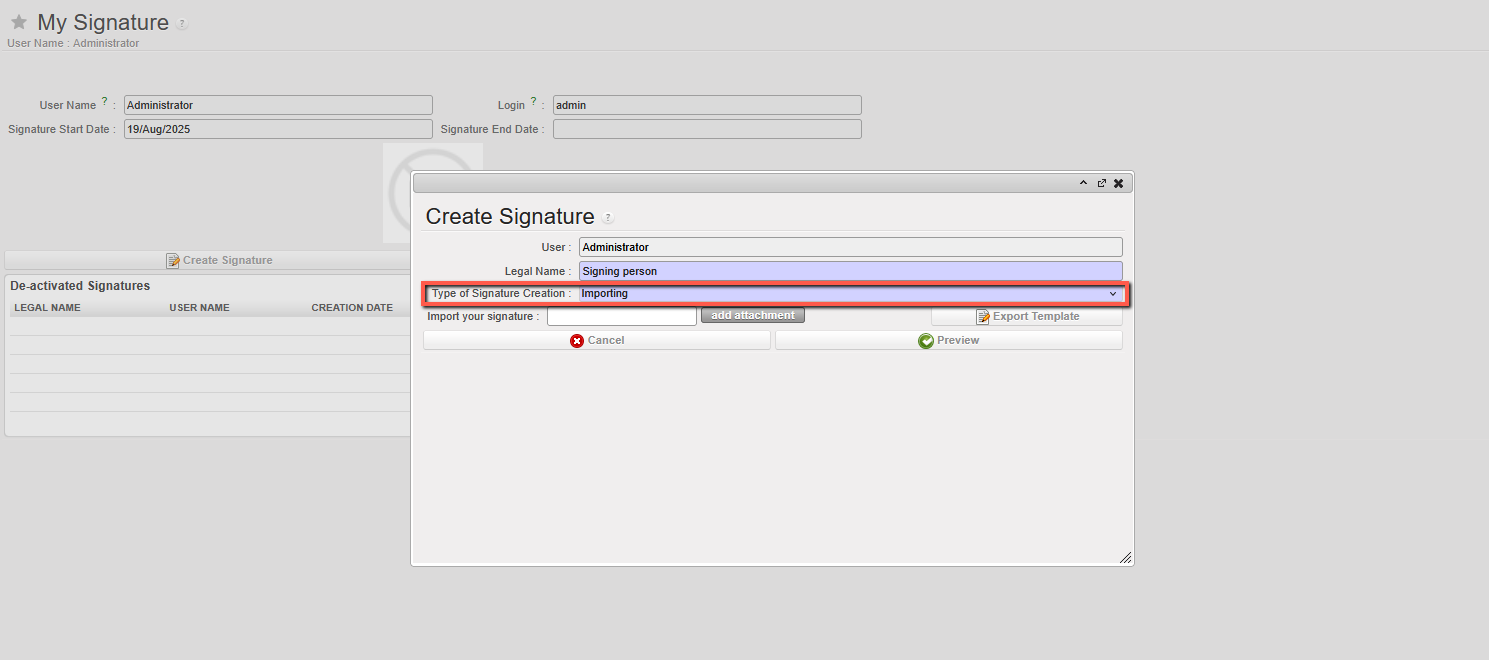Open help icon next to Login label

click(533, 101)
